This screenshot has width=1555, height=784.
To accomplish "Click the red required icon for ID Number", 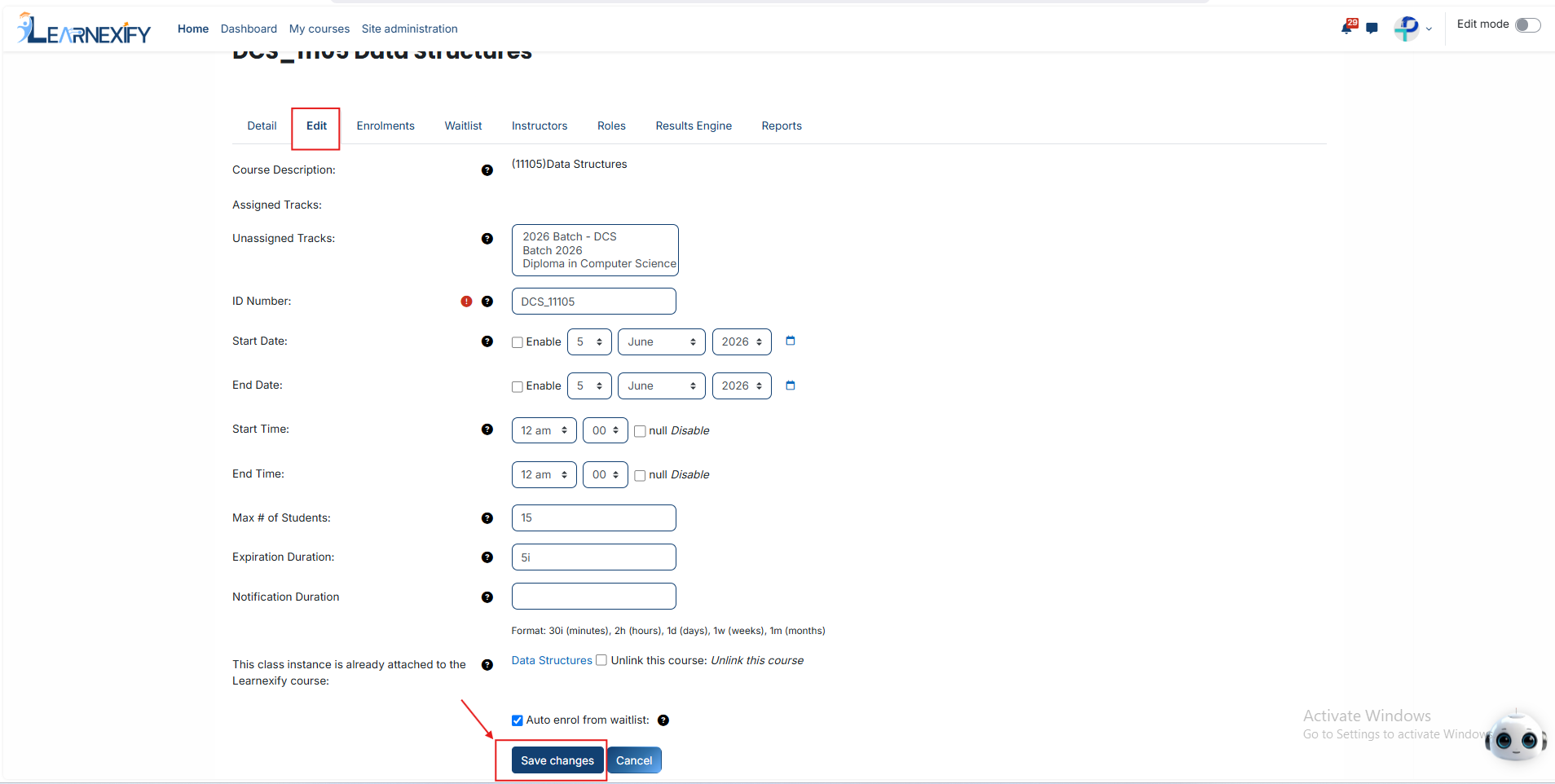I will pos(466,302).
